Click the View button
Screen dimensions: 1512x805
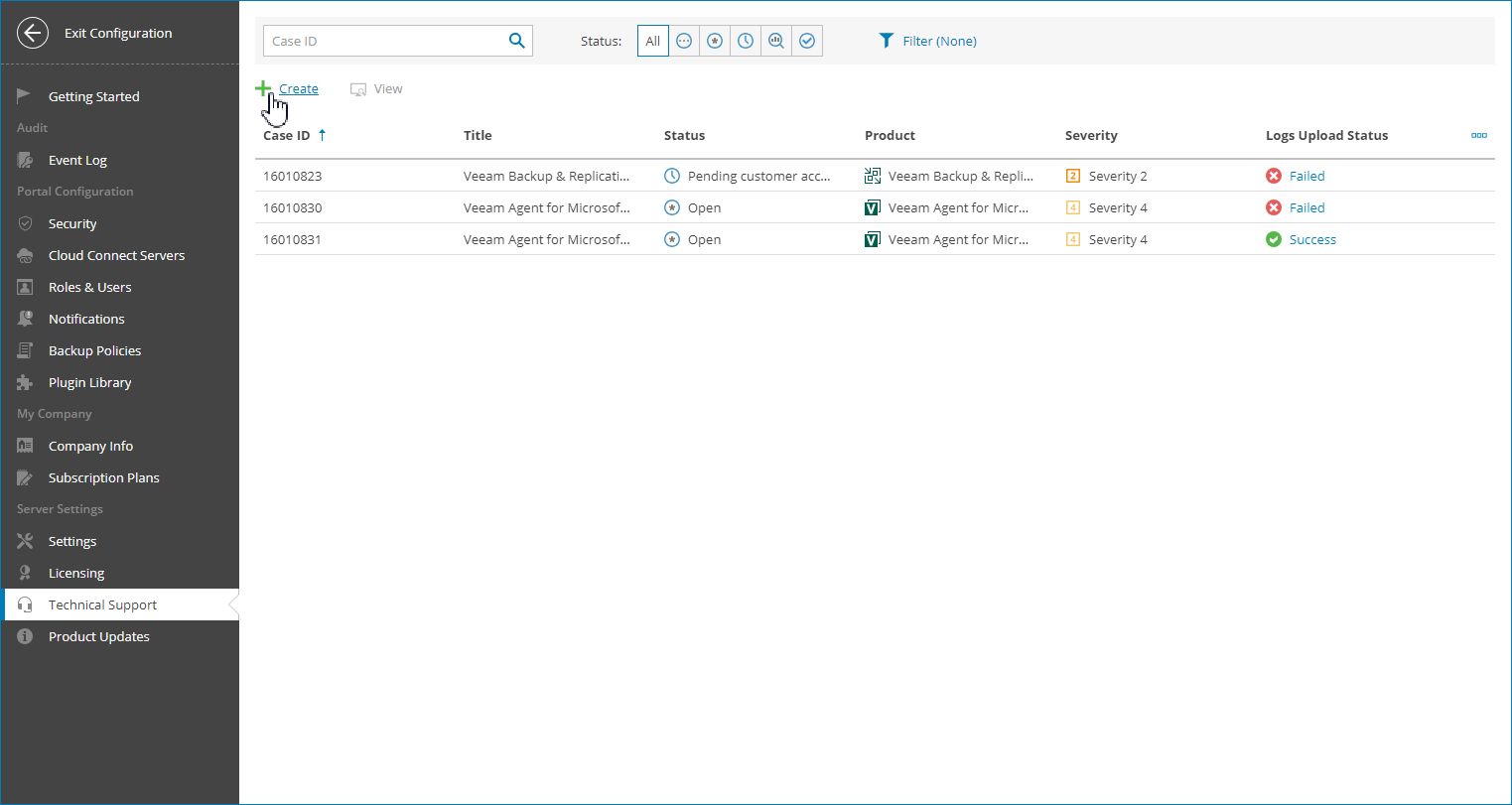click(x=377, y=88)
